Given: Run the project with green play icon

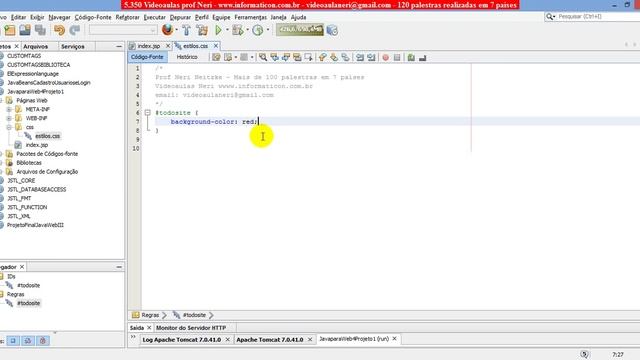Looking at the screenshot, I should click(x=218, y=30).
